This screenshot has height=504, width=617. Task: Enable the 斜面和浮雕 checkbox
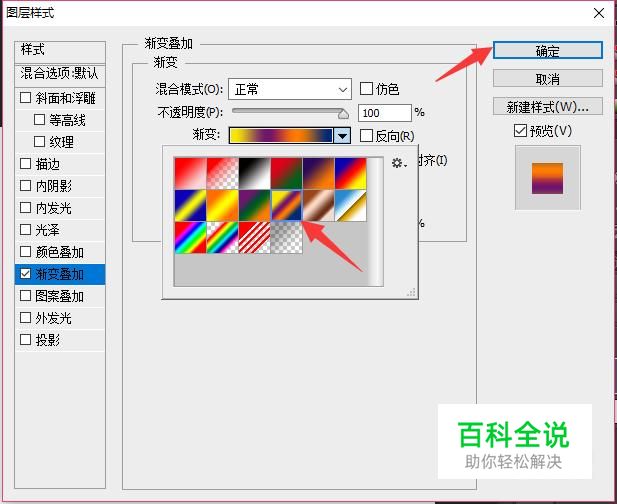[x=26, y=98]
